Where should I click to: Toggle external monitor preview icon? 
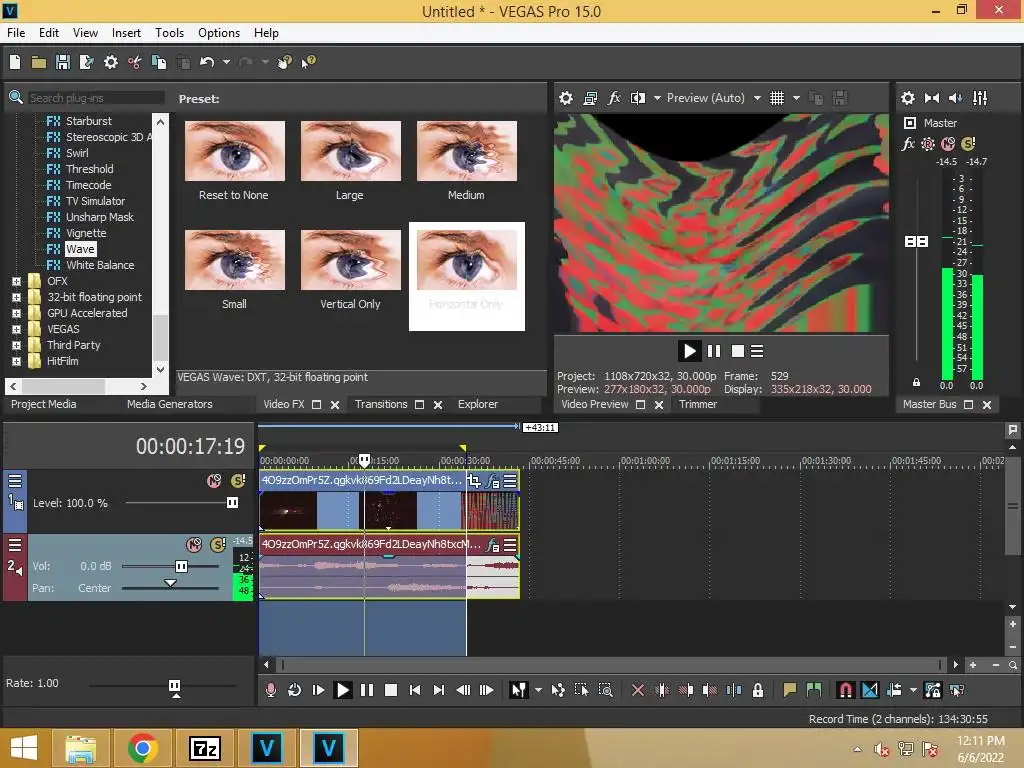pyautogui.click(x=590, y=98)
